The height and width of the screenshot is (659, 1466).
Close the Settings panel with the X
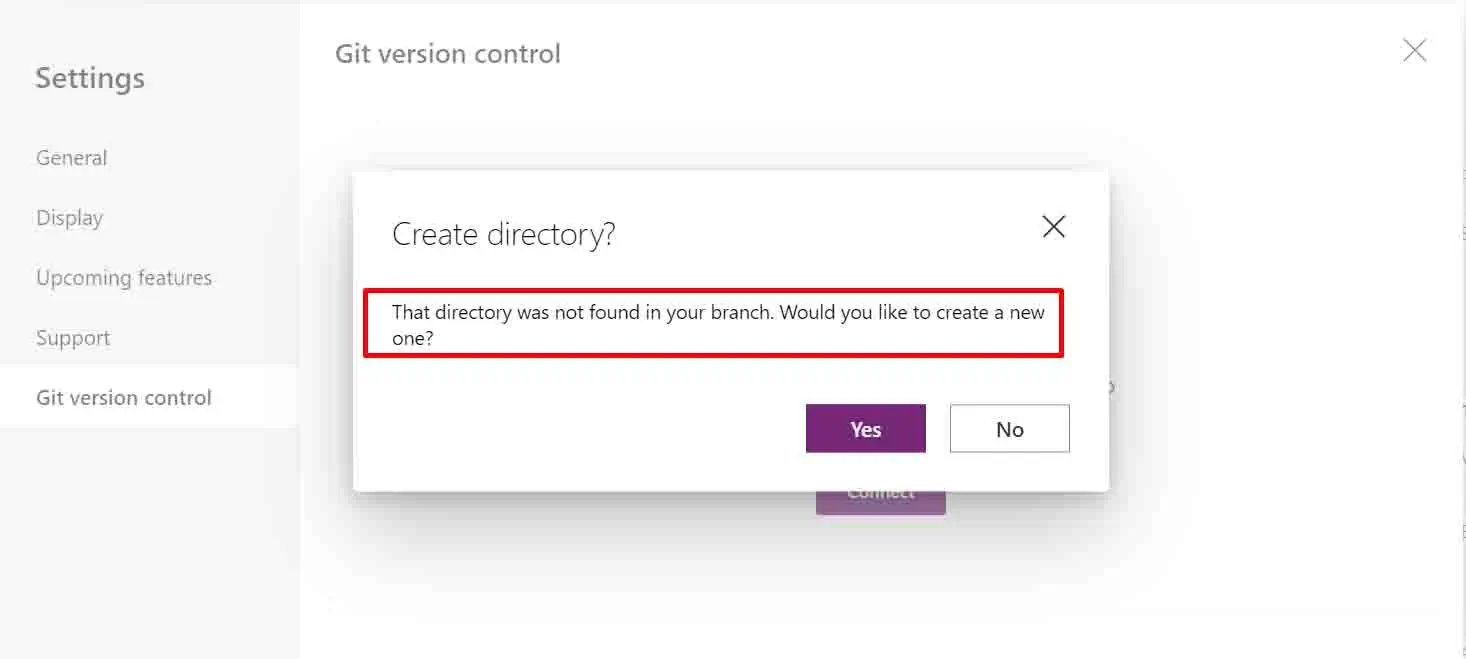click(x=1414, y=51)
